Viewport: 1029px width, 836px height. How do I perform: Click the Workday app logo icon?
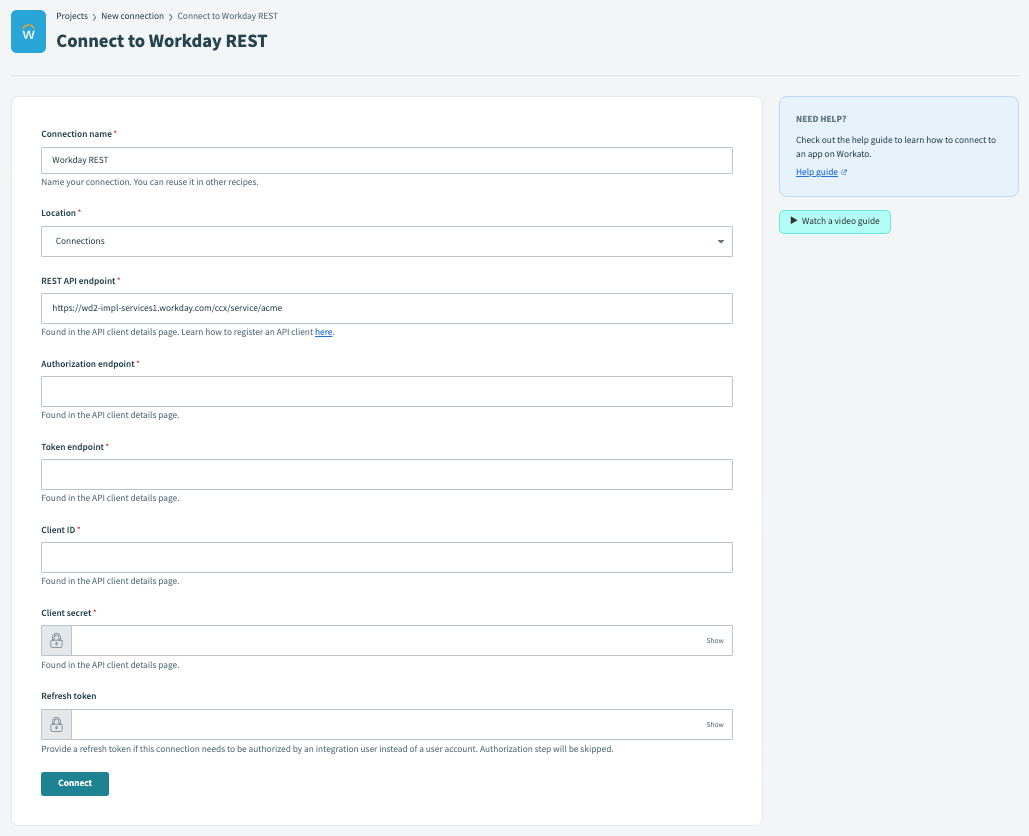tap(27, 31)
